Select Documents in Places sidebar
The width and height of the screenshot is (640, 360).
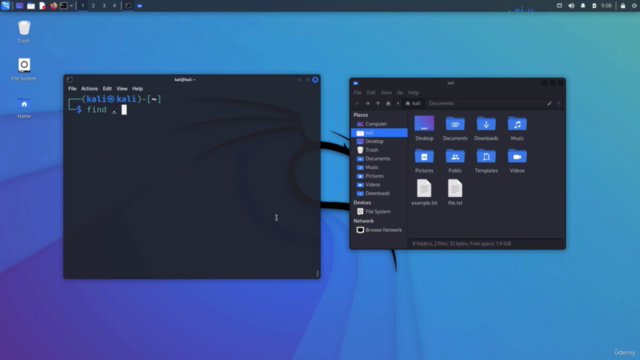click(379, 158)
